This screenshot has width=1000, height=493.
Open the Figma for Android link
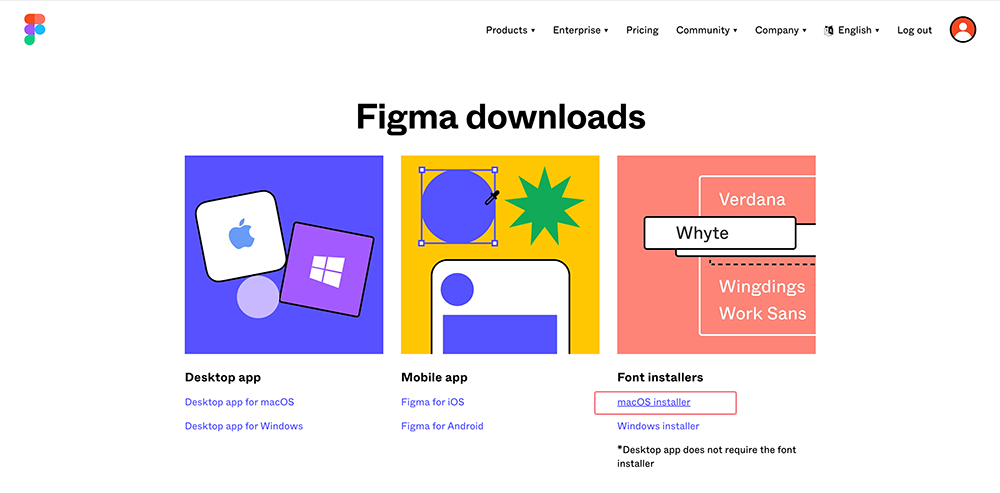[441, 426]
